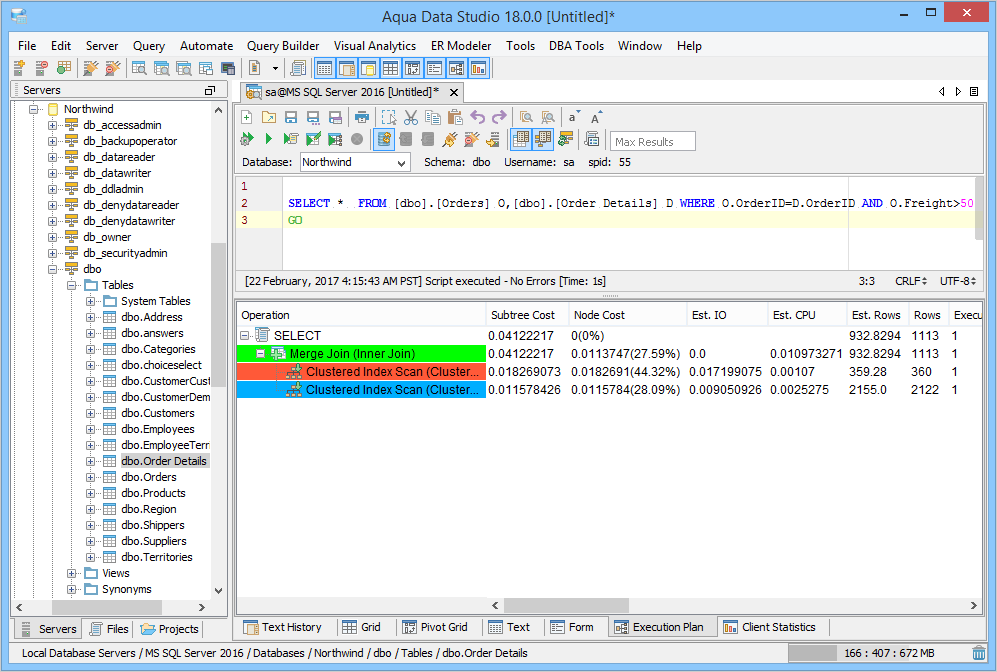Click the tab list icon at top right
Screen dimensions: 997x672
[973, 92]
